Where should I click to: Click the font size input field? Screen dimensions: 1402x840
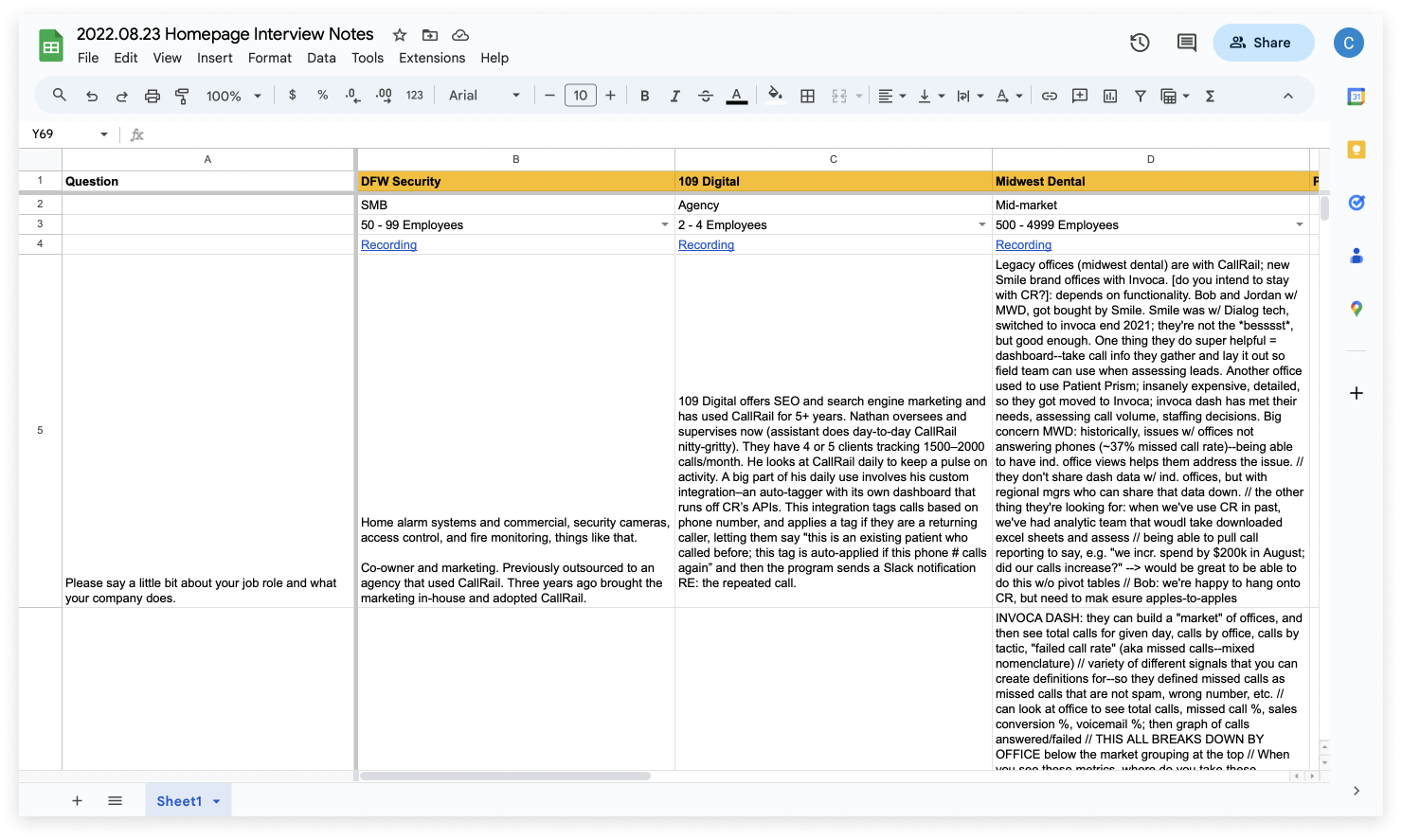[x=581, y=96]
